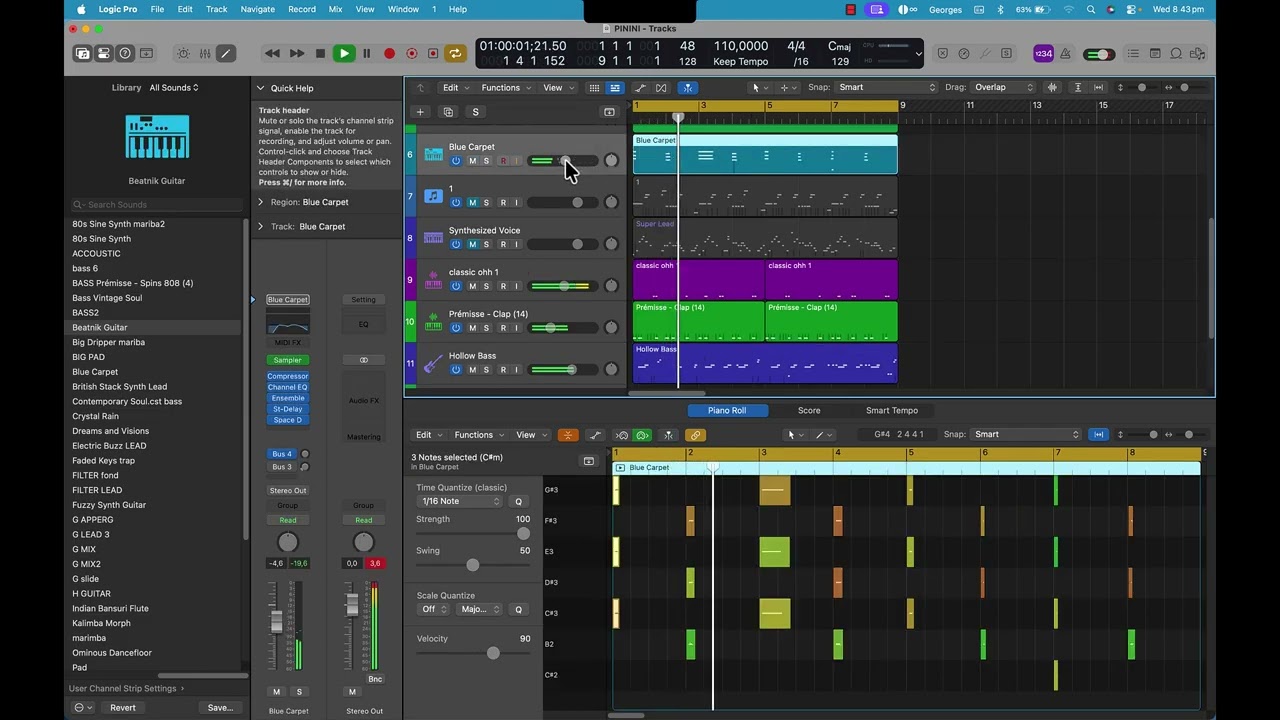Toggle the global Solo S button above tracks

click(x=475, y=112)
